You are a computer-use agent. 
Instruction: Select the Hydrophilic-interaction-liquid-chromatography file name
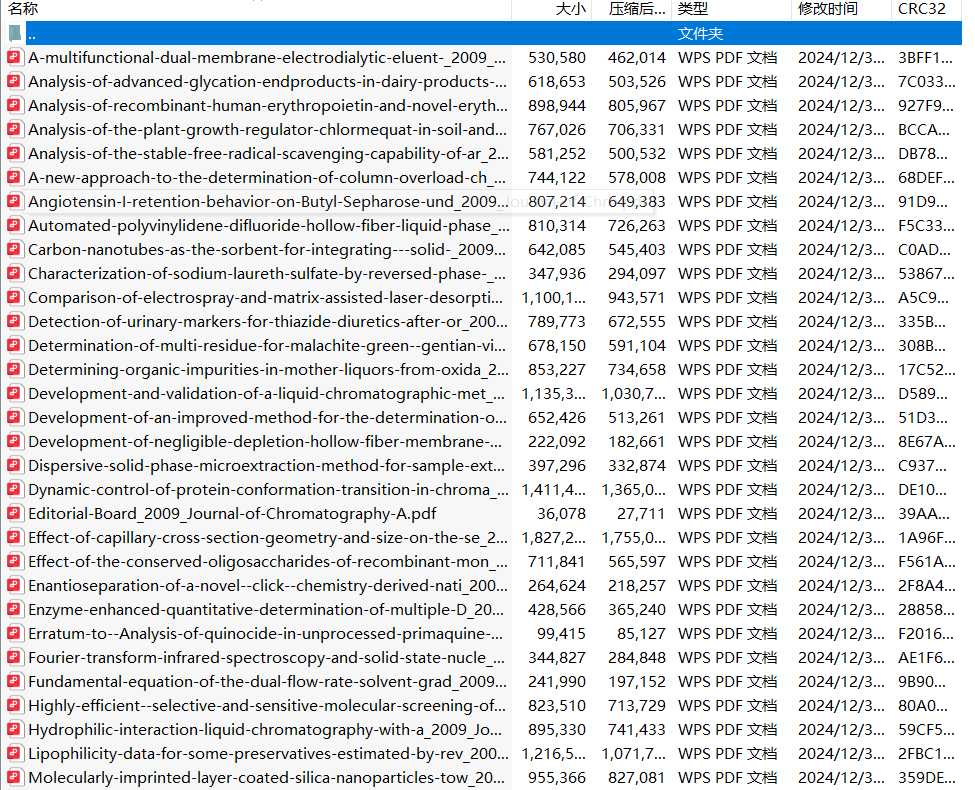tap(267, 729)
